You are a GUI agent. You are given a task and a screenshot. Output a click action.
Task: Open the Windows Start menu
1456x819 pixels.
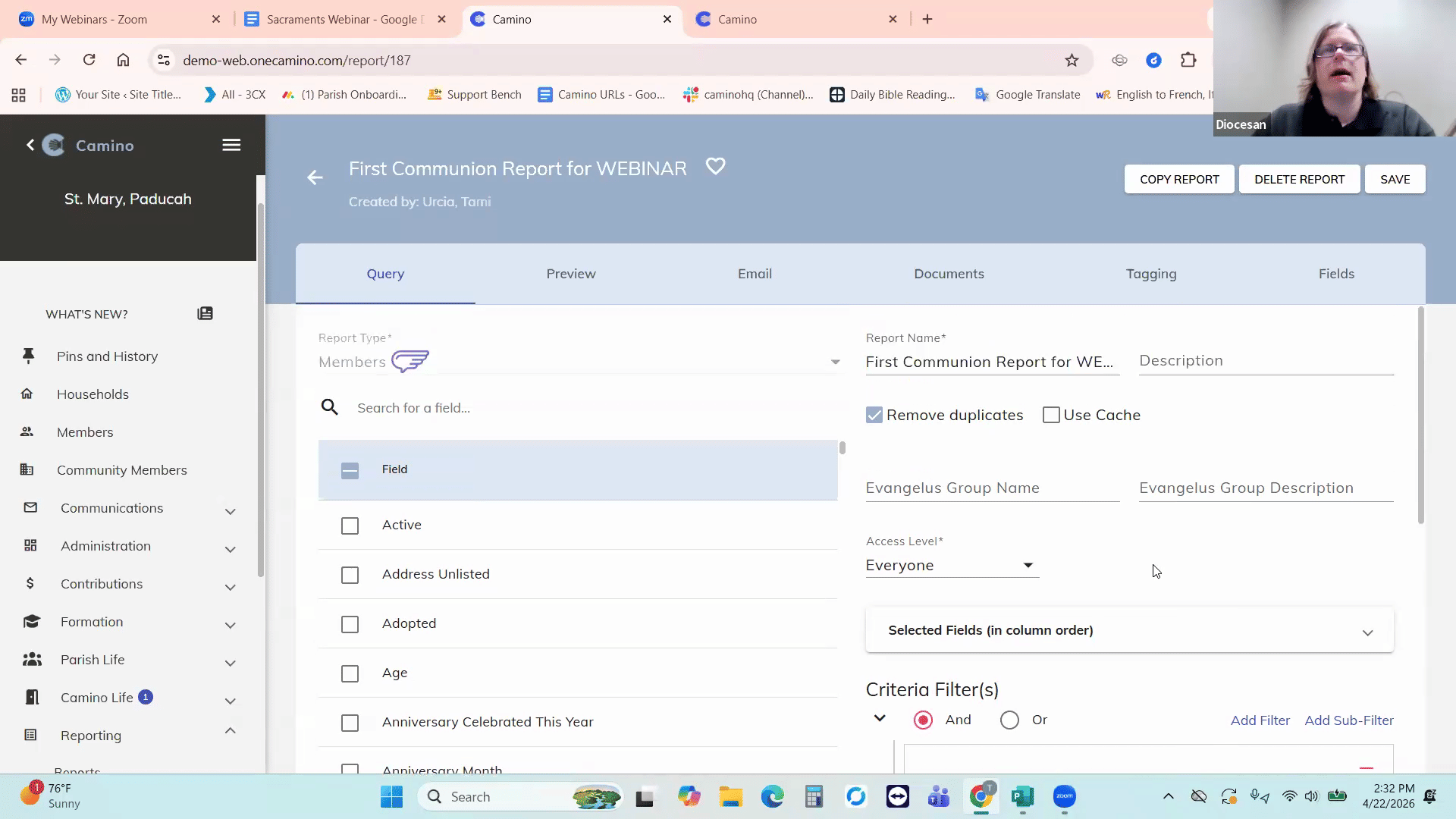pos(392,796)
